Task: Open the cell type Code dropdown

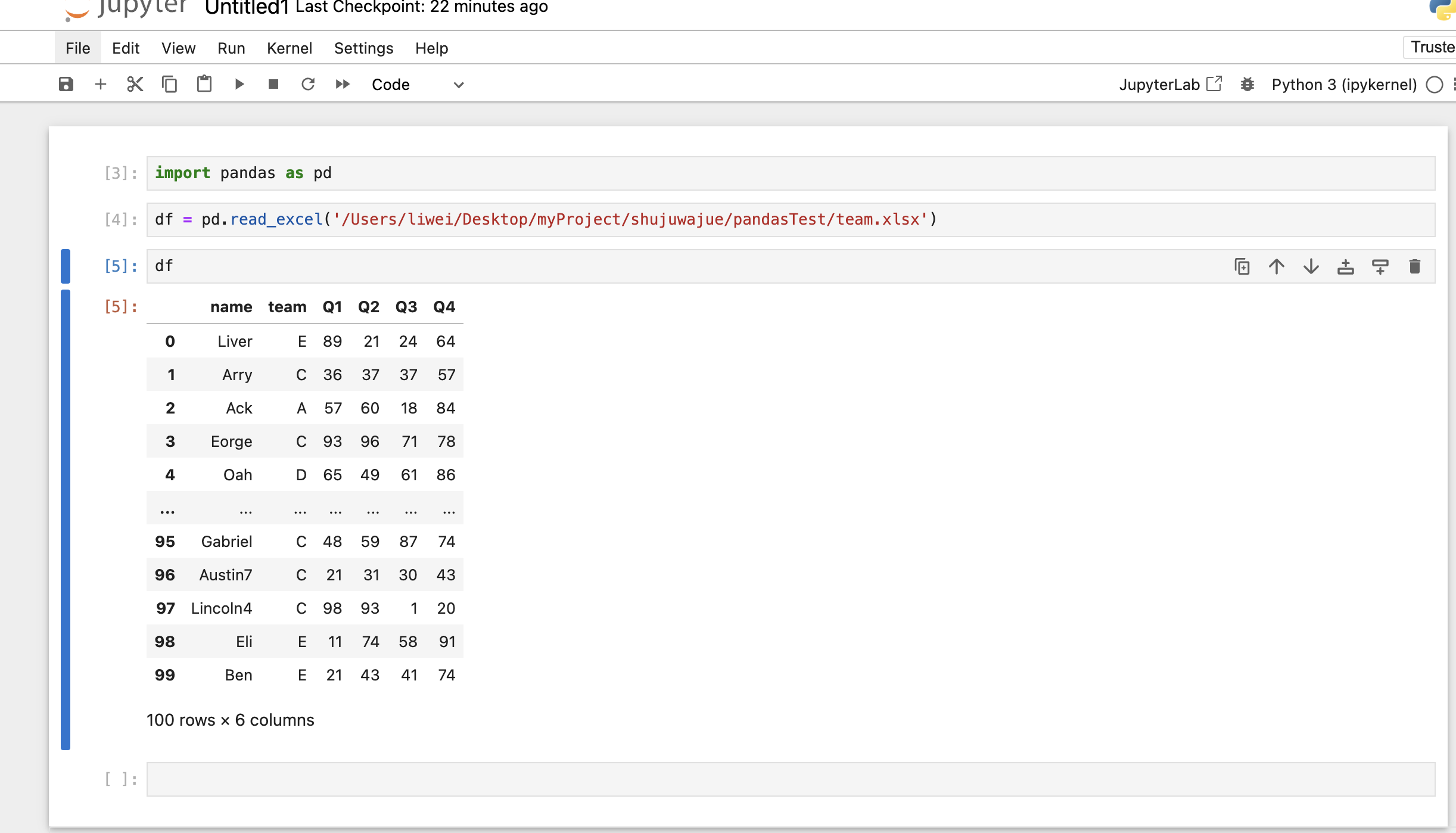Action: [x=417, y=85]
